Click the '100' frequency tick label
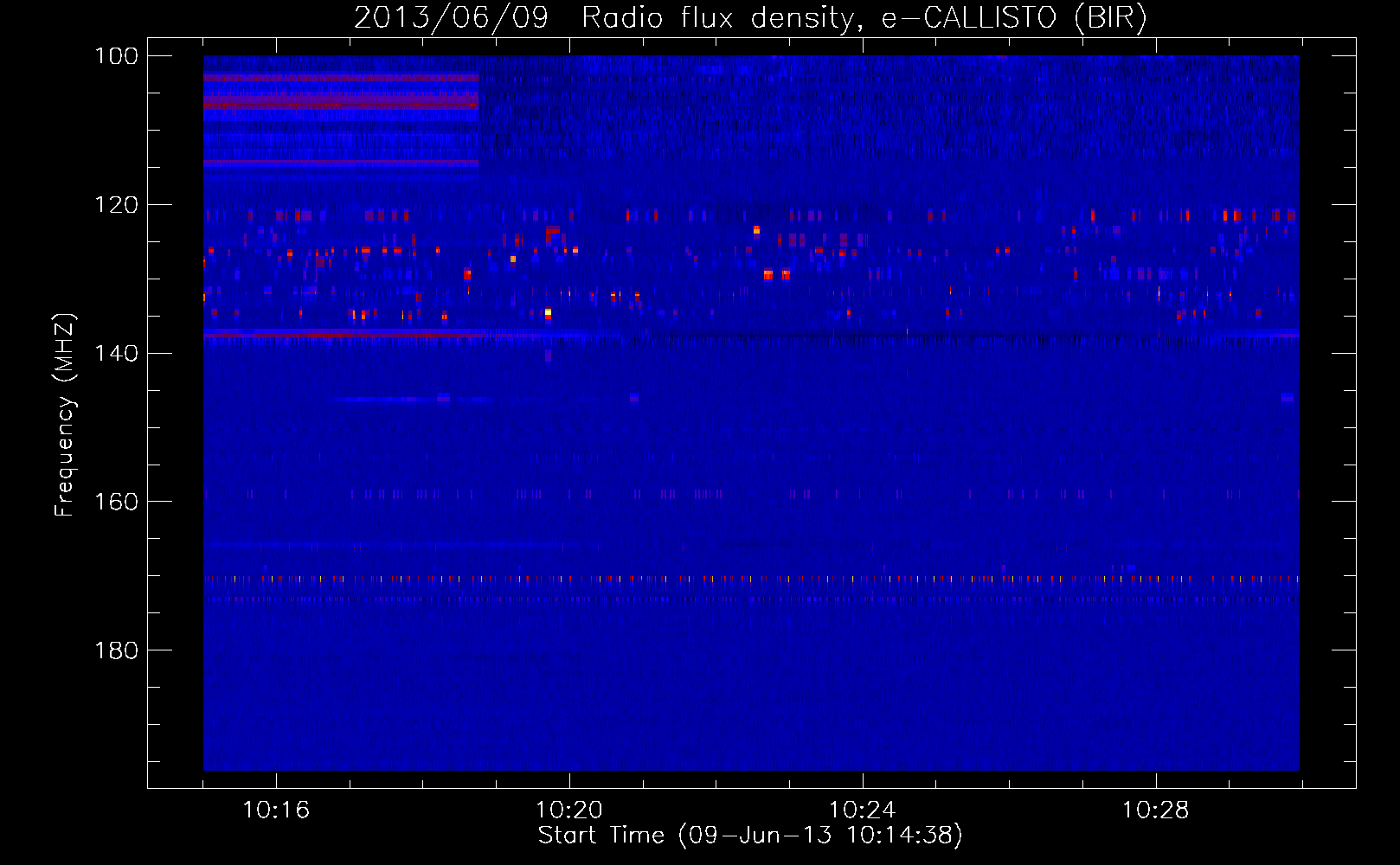This screenshot has width=1400, height=865. [117, 56]
